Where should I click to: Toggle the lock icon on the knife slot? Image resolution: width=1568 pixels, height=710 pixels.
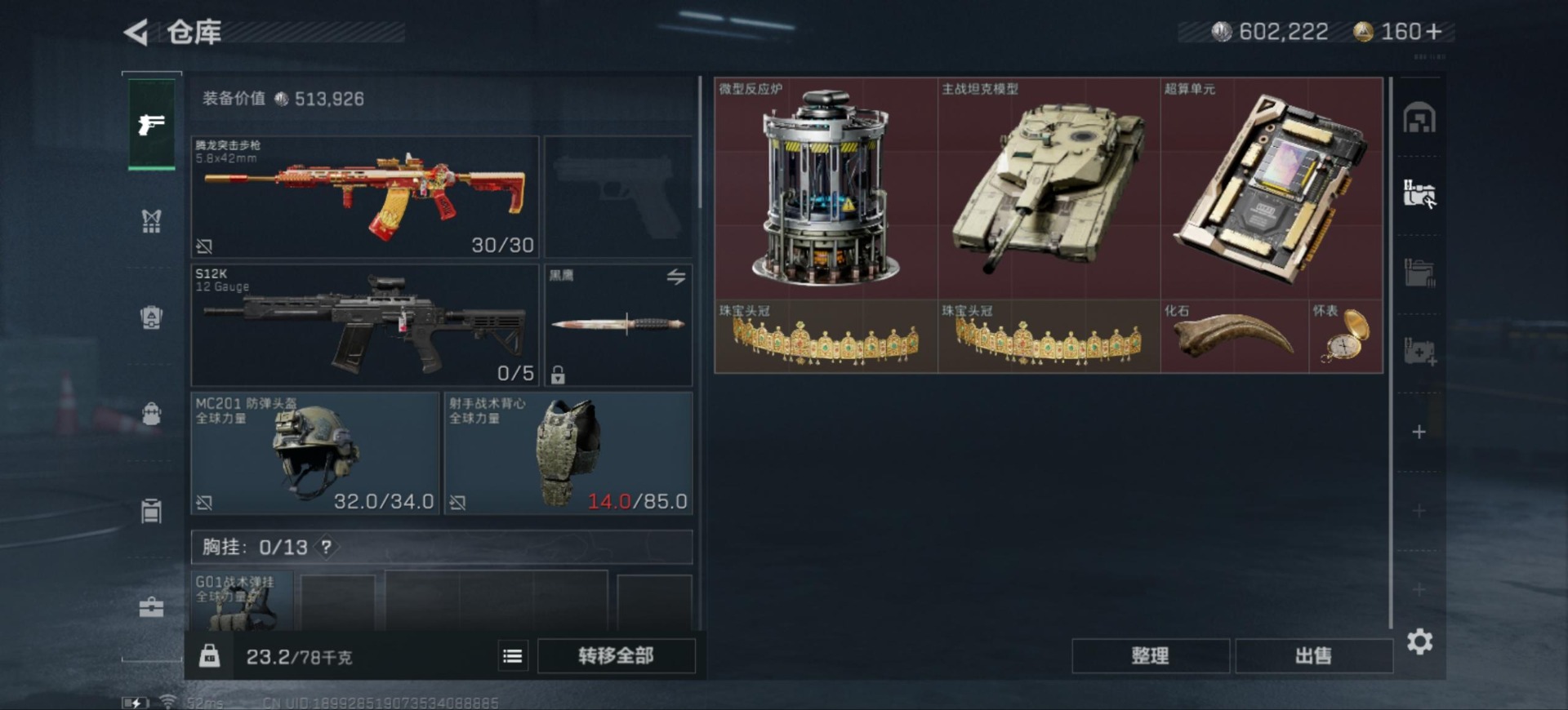click(558, 375)
